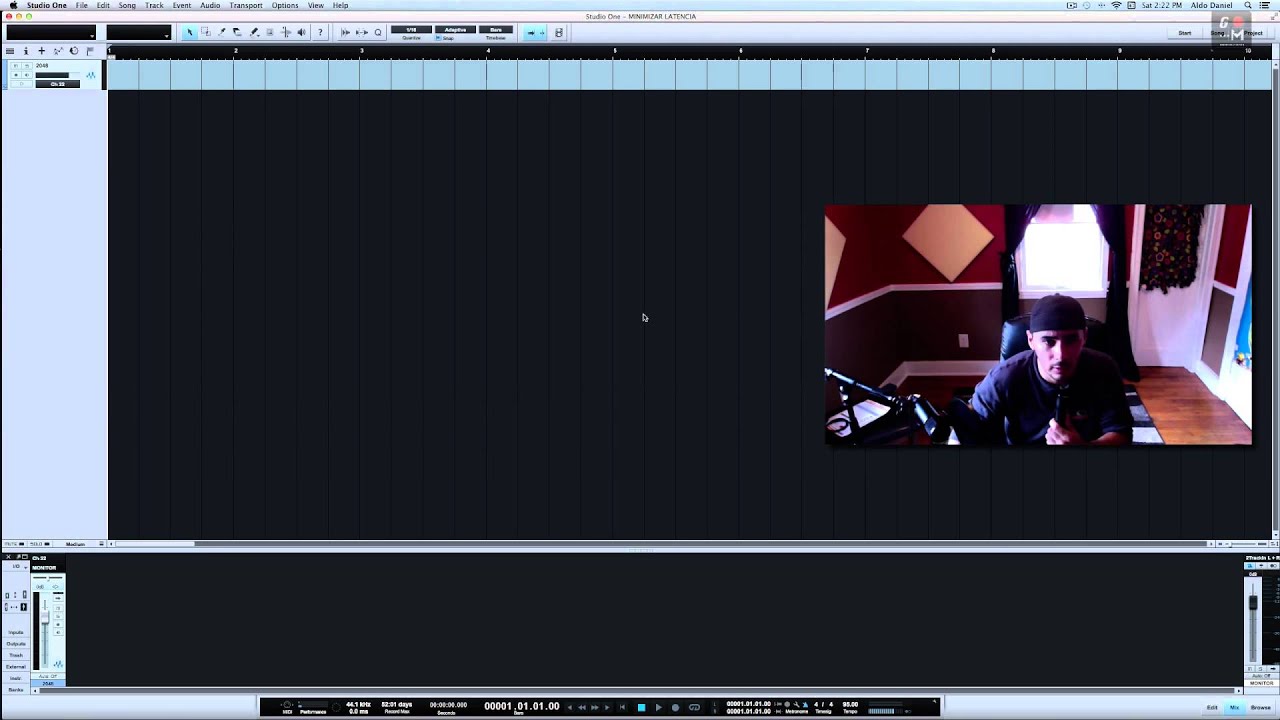Click the Play button in transport
The image size is (1280, 720).
[x=659, y=707]
